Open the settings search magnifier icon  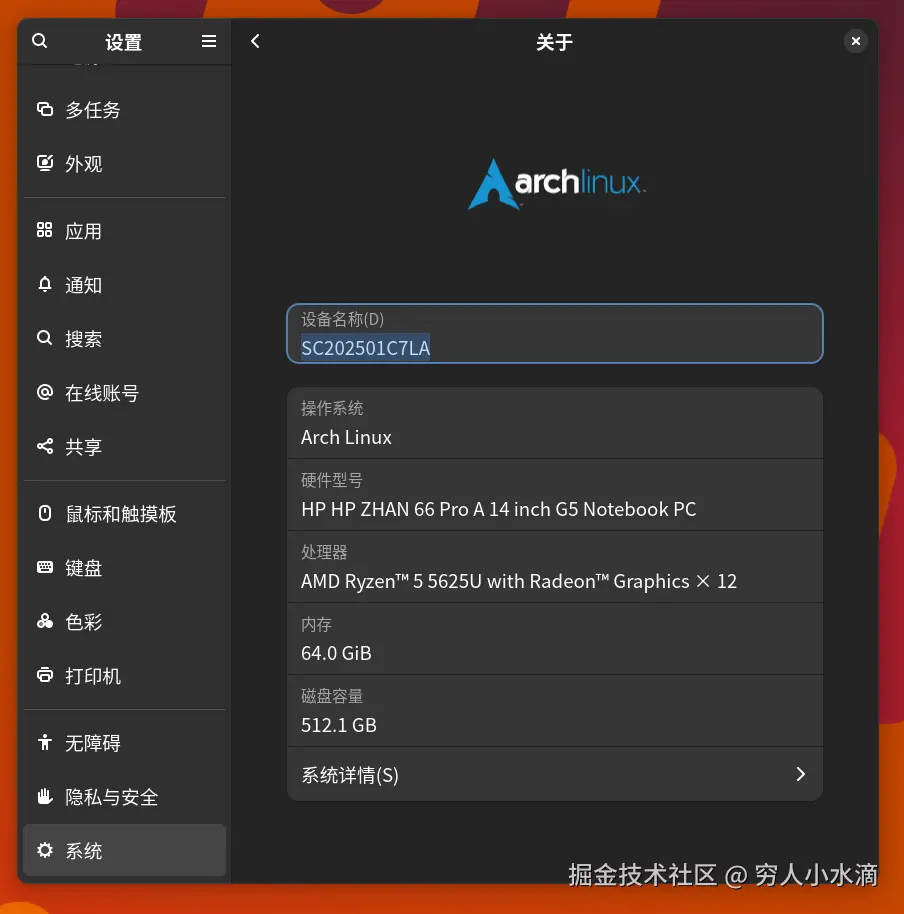click(x=40, y=41)
